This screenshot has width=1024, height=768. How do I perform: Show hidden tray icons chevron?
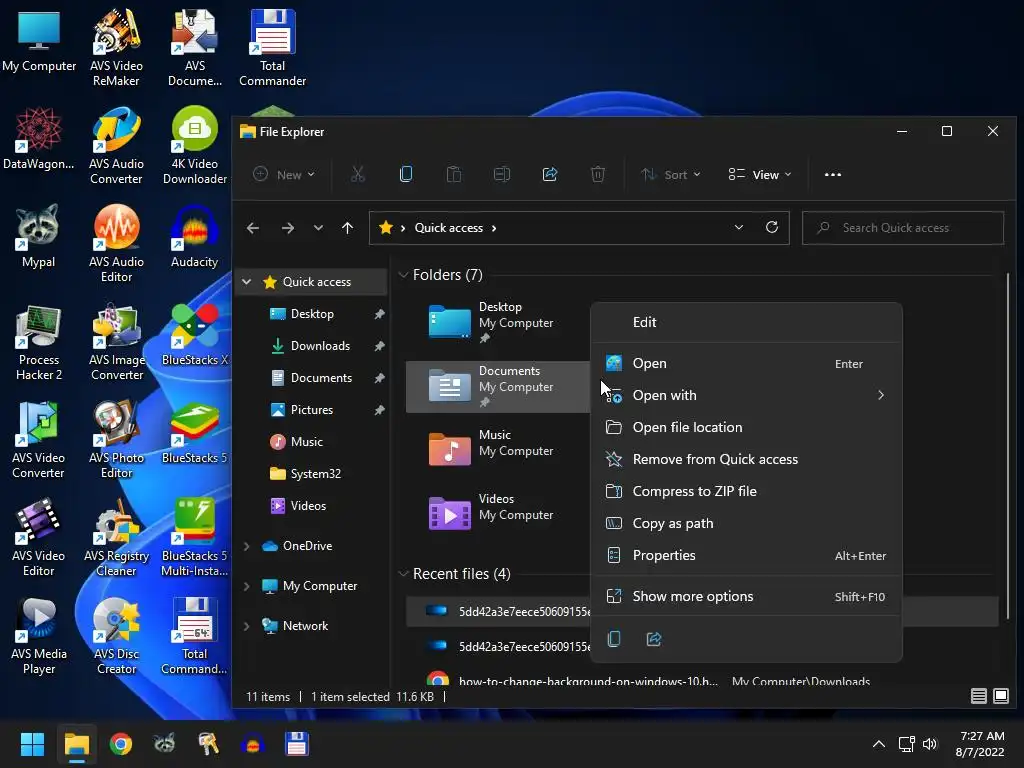[x=879, y=744]
